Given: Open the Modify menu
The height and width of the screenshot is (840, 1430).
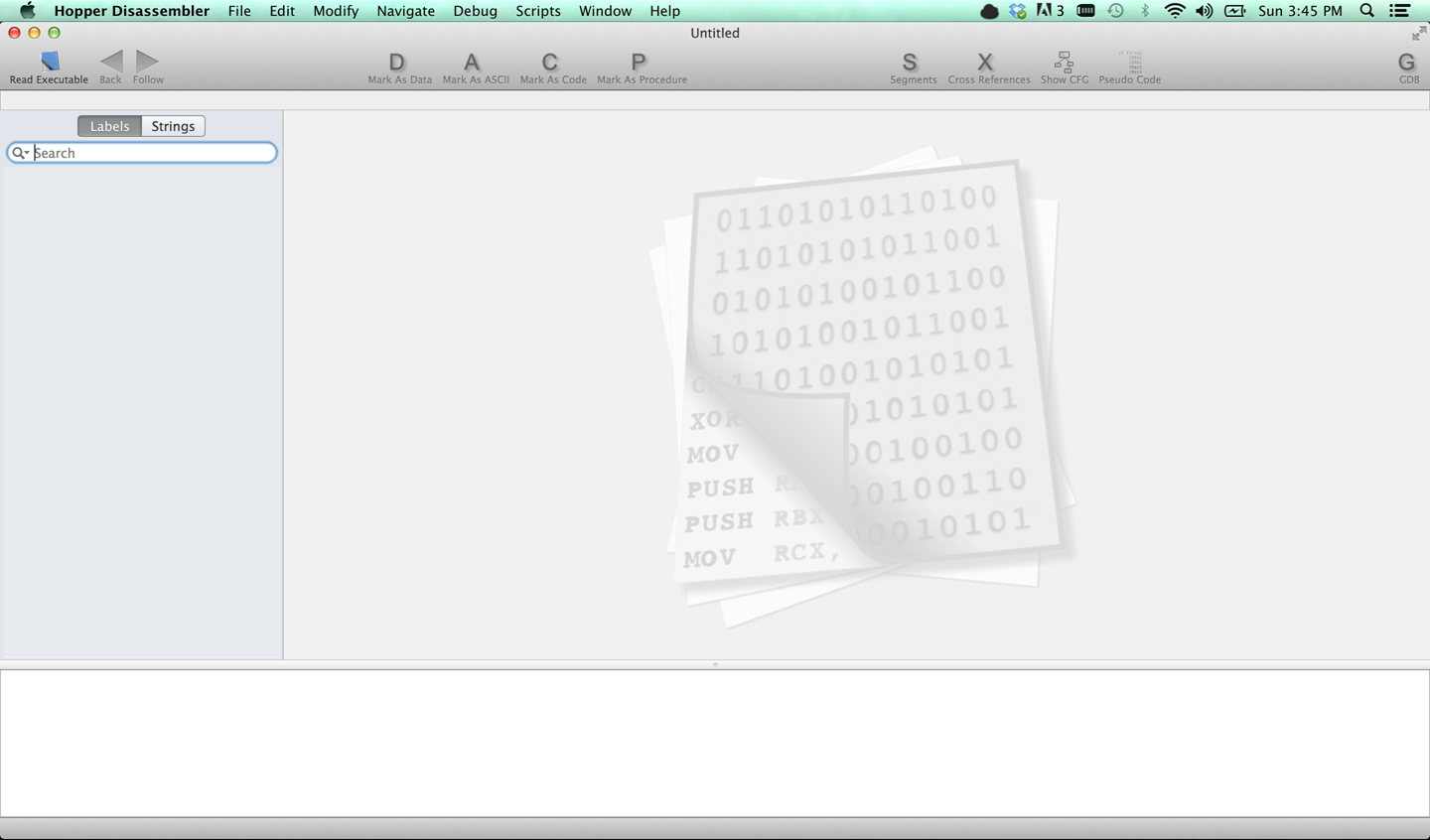Looking at the screenshot, I should 336,11.
